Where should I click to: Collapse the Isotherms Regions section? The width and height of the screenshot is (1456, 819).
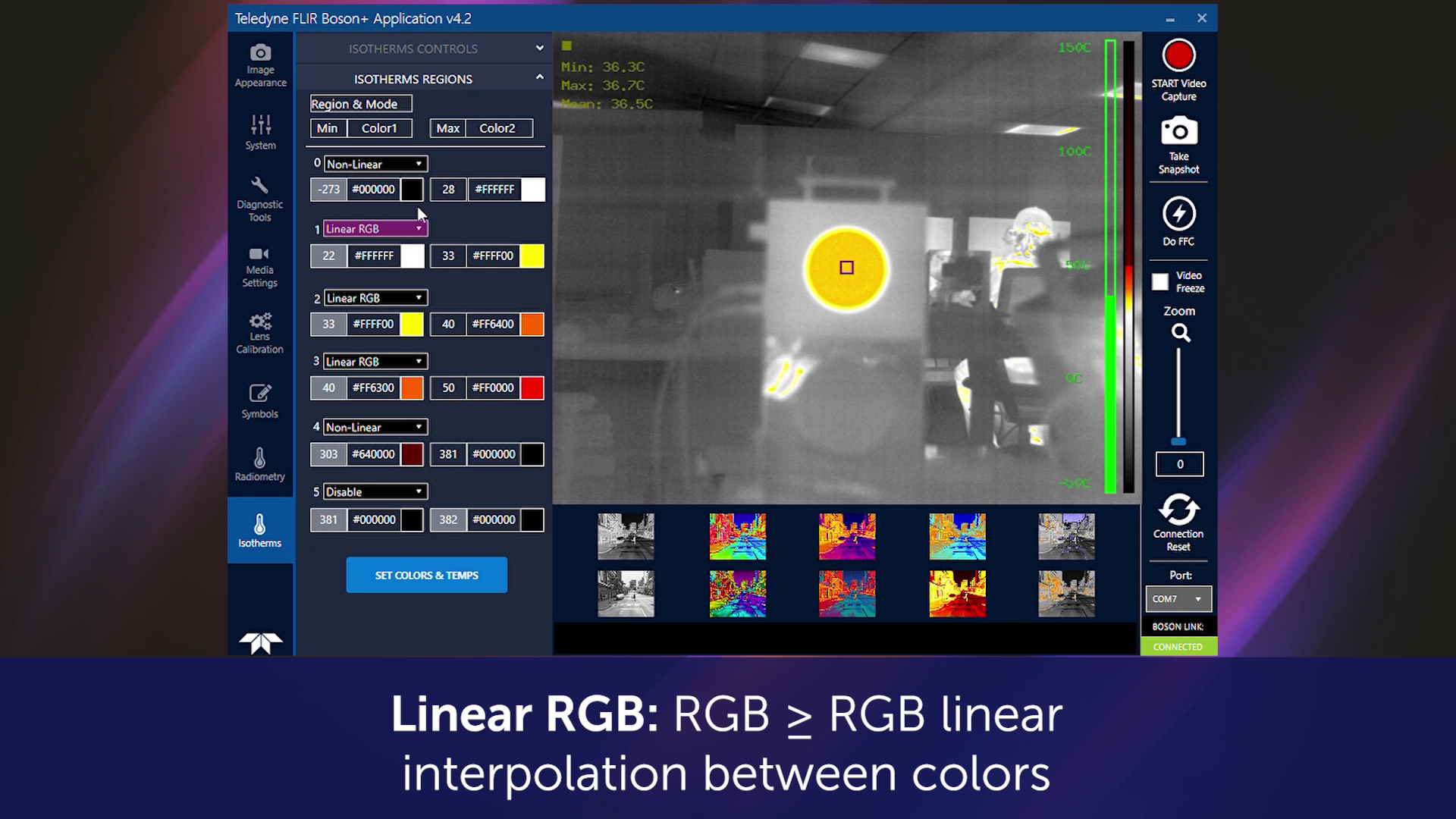point(423,79)
